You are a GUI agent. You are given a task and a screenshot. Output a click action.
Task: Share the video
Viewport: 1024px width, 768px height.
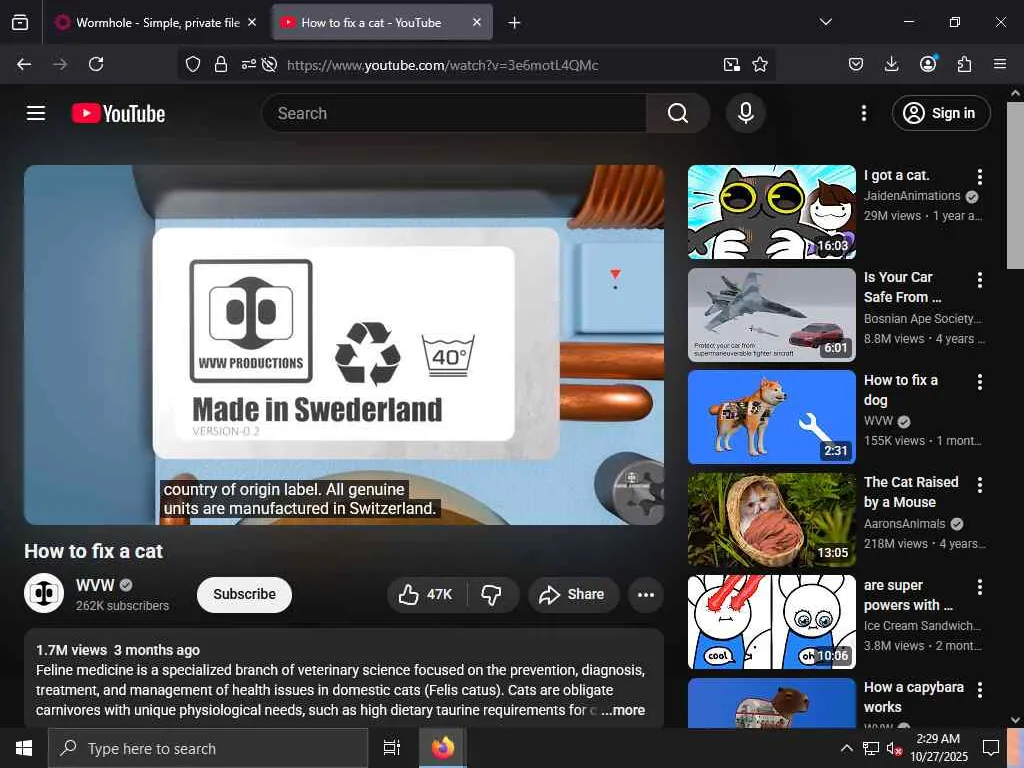click(573, 594)
